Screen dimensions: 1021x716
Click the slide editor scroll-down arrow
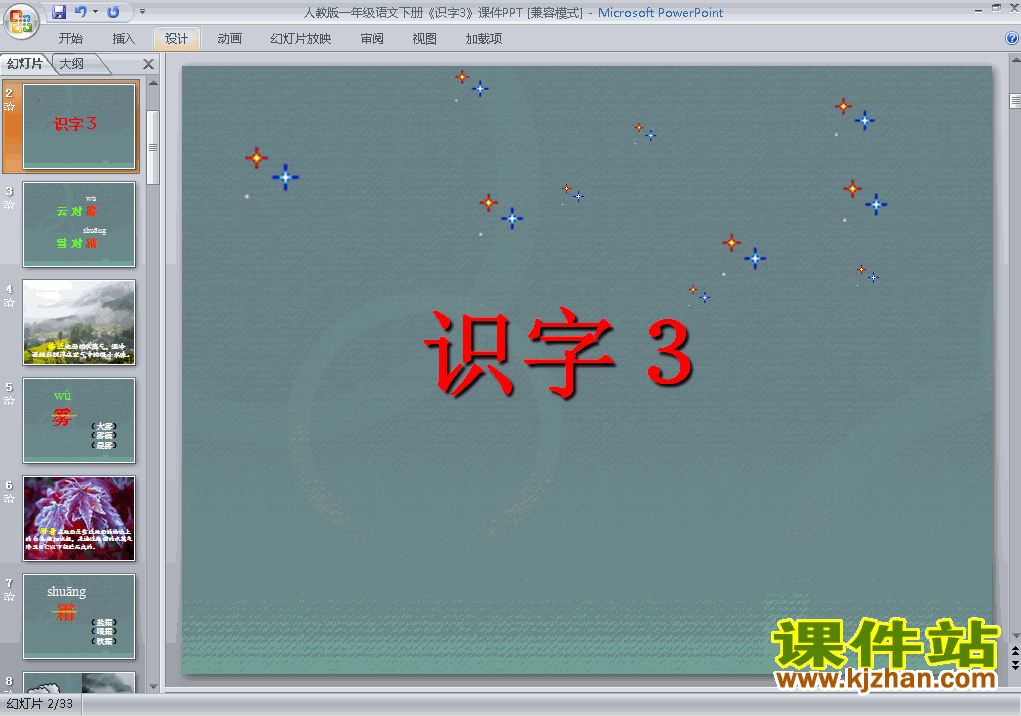(1015, 635)
